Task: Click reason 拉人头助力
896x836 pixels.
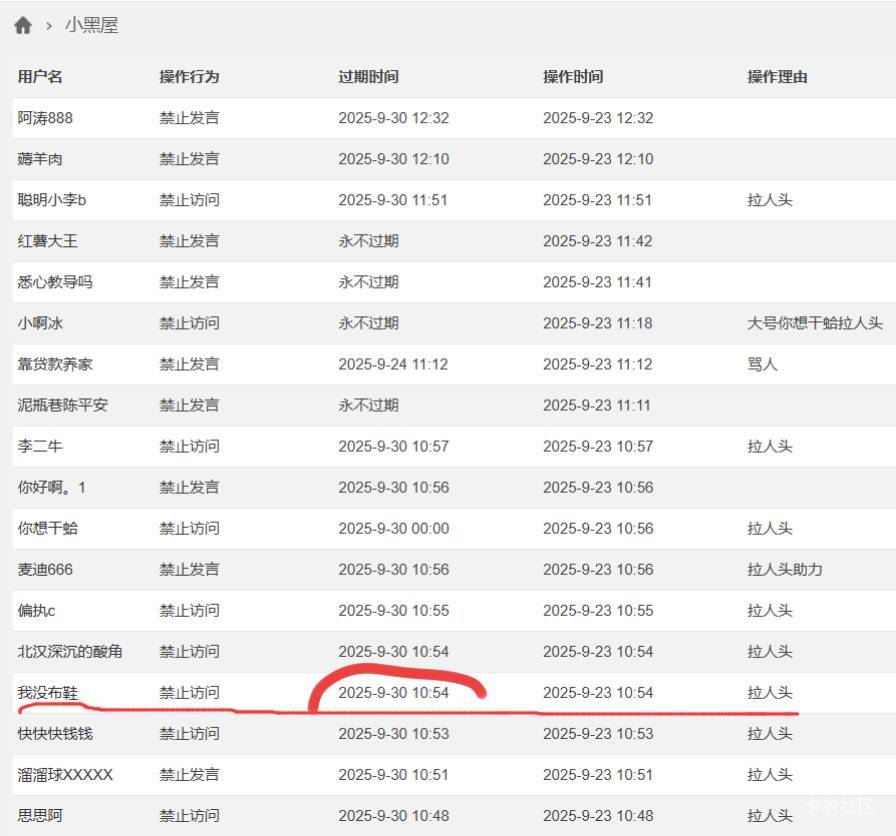Action: click(785, 570)
